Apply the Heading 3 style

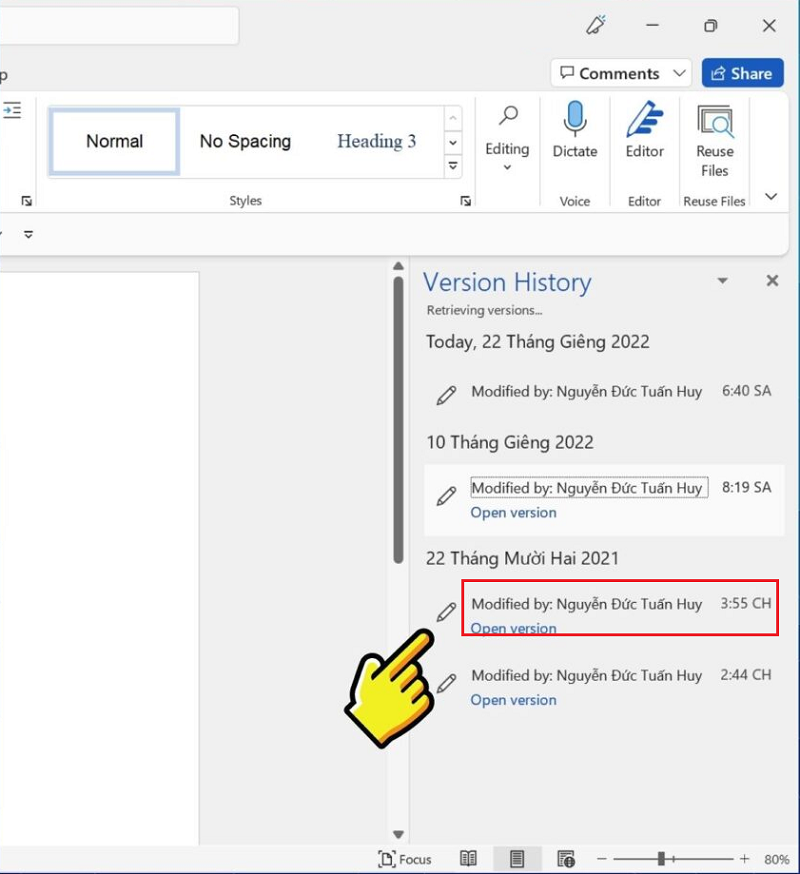[x=376, y=142]
